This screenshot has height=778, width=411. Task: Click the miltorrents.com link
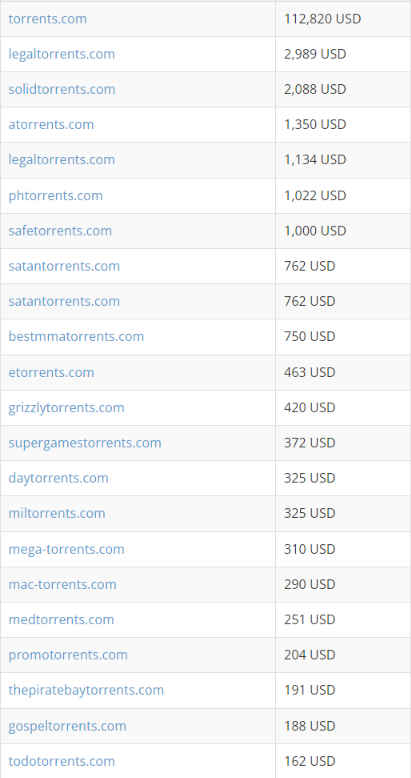[x=57, y=513]
